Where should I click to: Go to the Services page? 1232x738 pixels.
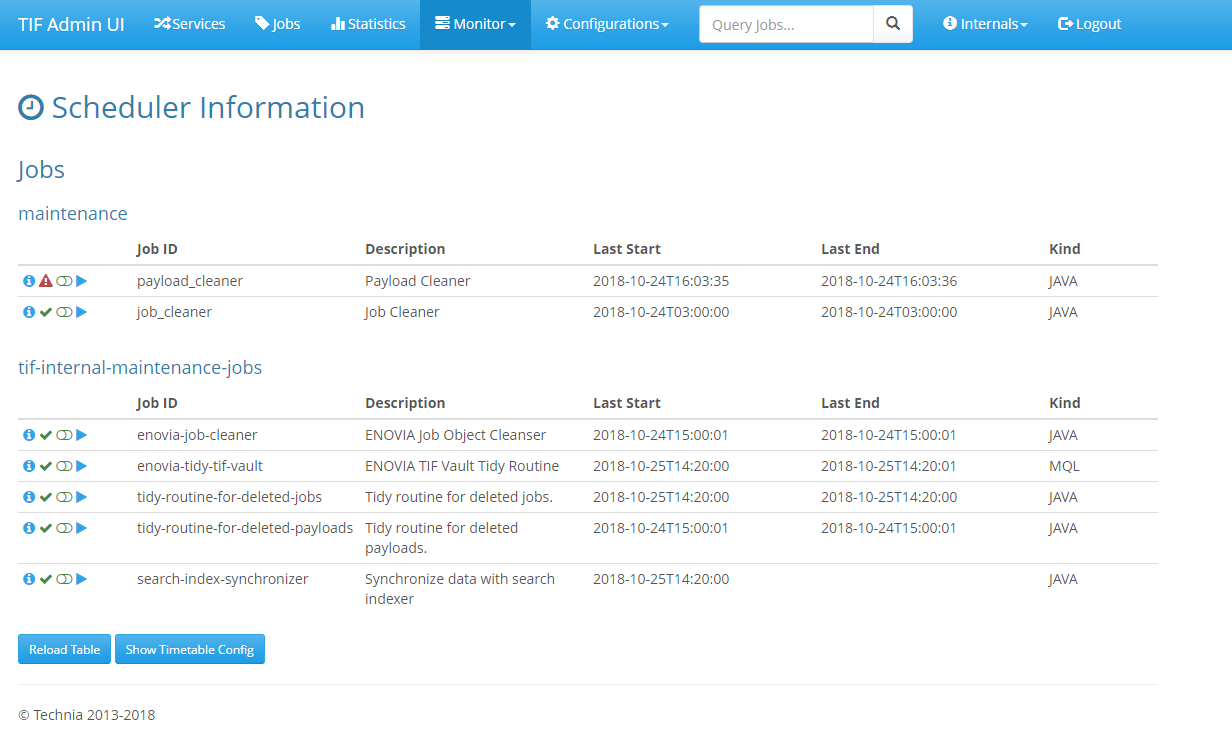[x=190, y=24]
